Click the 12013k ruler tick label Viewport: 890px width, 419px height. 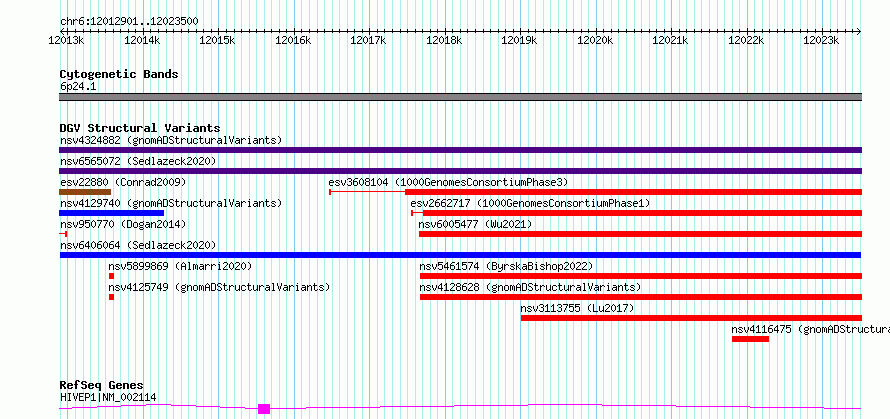pos(66,40)
